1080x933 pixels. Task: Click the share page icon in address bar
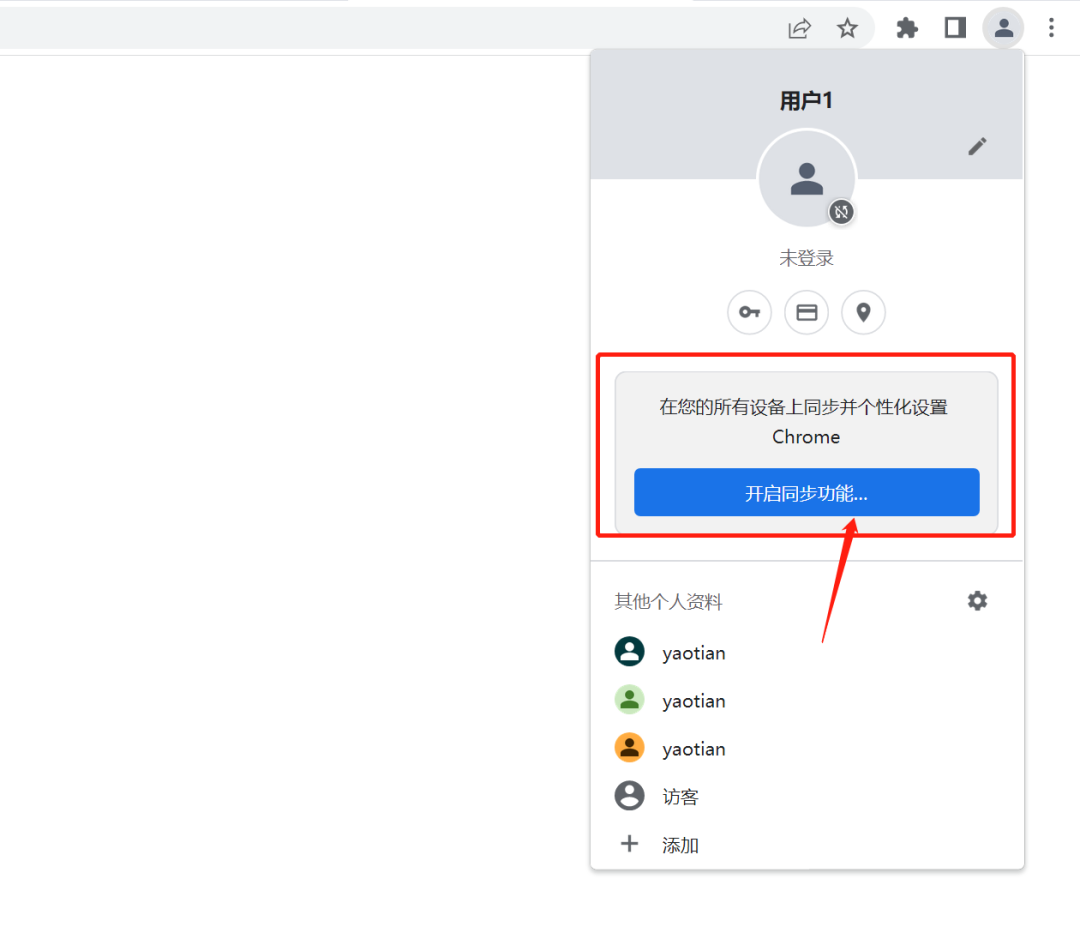[x=799, y=28]
